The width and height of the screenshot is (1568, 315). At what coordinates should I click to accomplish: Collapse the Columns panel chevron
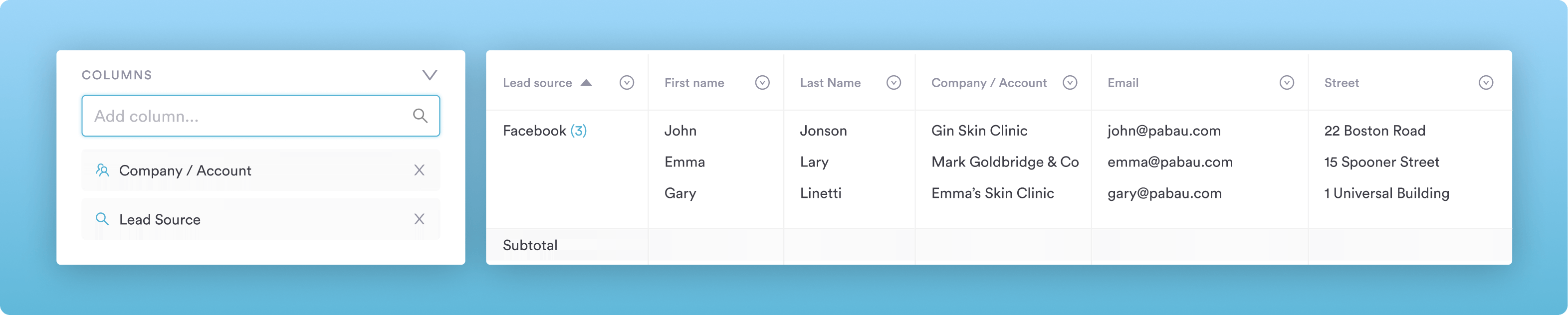point(430,75)
